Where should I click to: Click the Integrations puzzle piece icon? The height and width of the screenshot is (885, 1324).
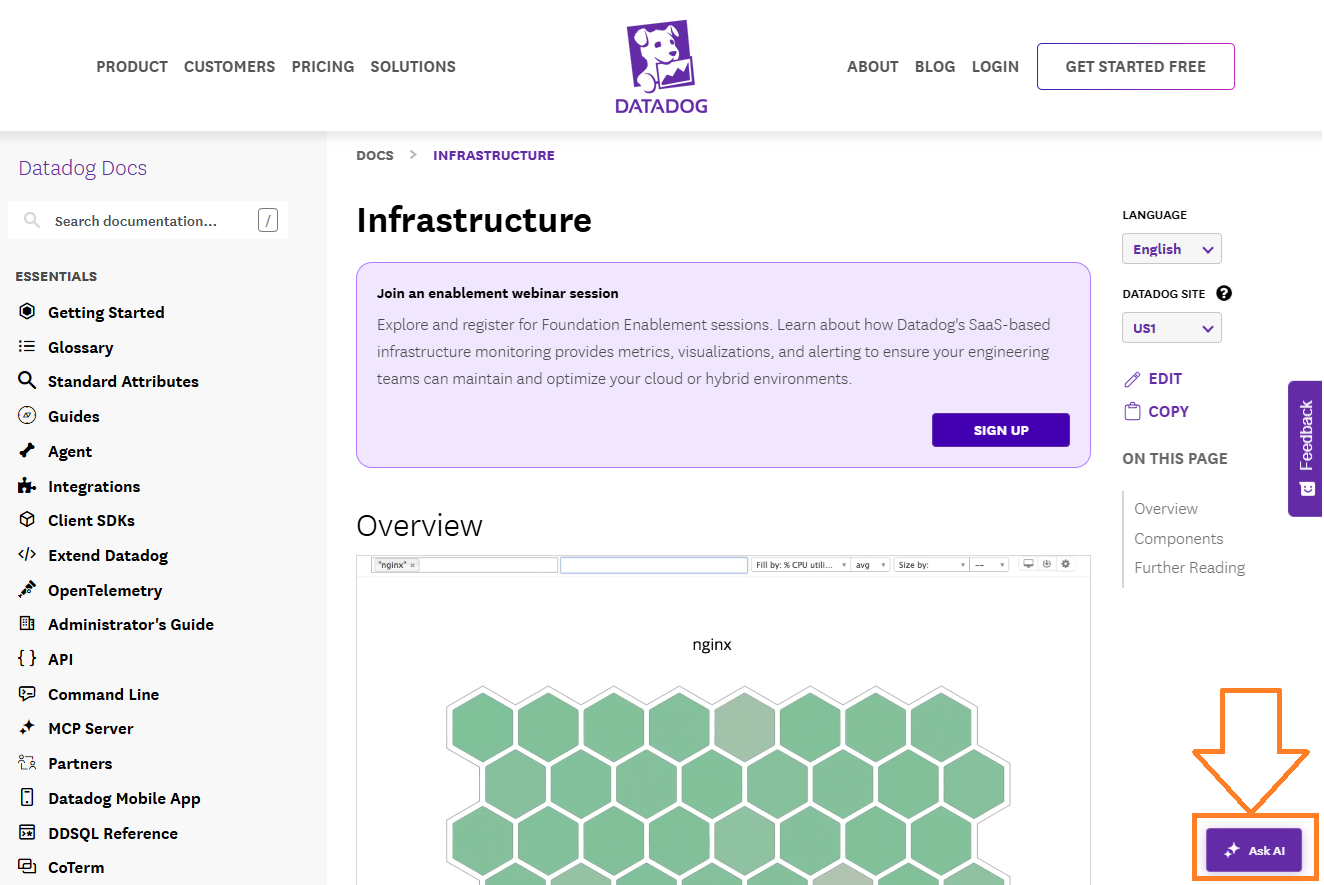27,486
